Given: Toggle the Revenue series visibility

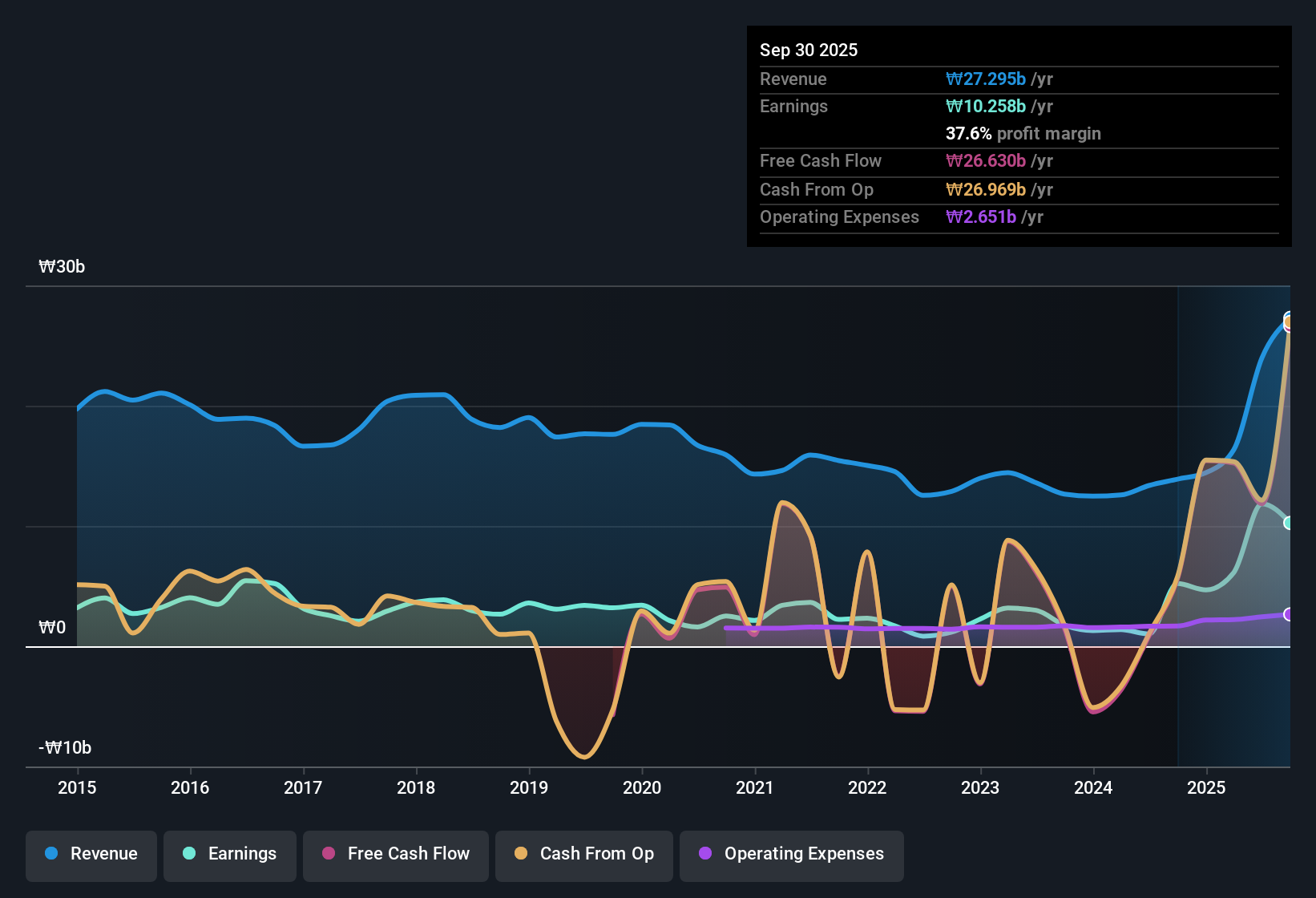Looking at the screenshot, I should pos(91,854).
